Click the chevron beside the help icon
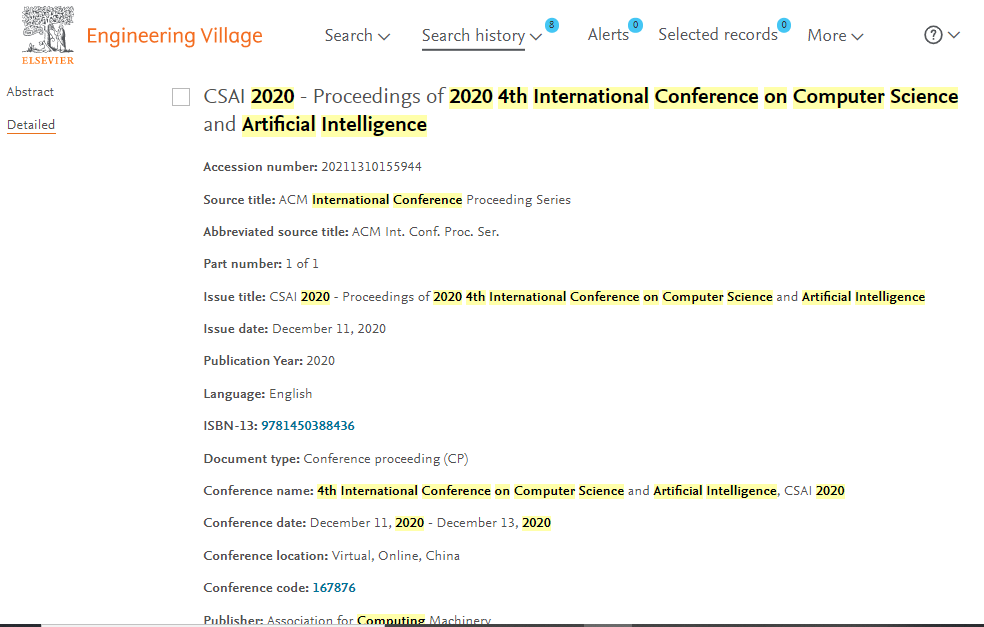The width and height of the screenshot is (984, 627). [x=954, y=35]
